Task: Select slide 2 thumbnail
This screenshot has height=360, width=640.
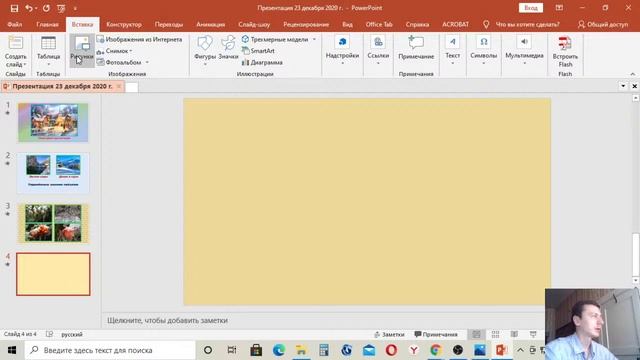Action: click(x=53, y=173)
